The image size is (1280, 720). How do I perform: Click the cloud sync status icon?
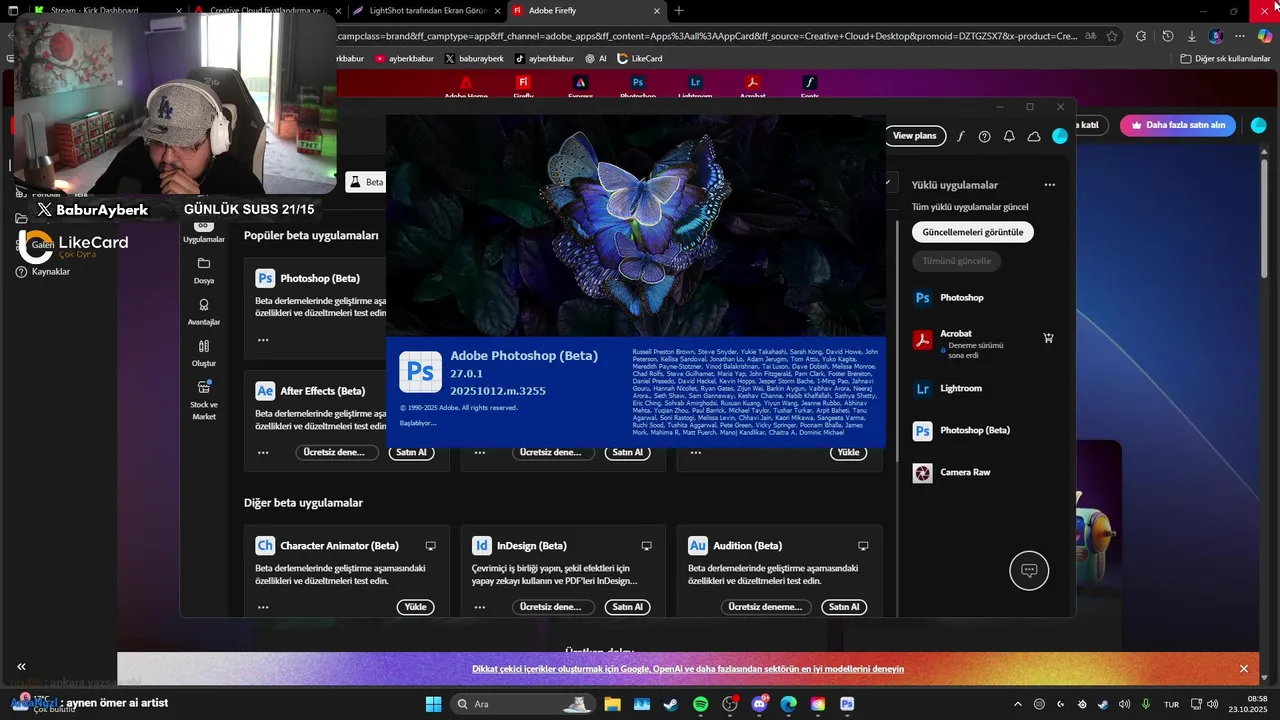coord(1034,136)
